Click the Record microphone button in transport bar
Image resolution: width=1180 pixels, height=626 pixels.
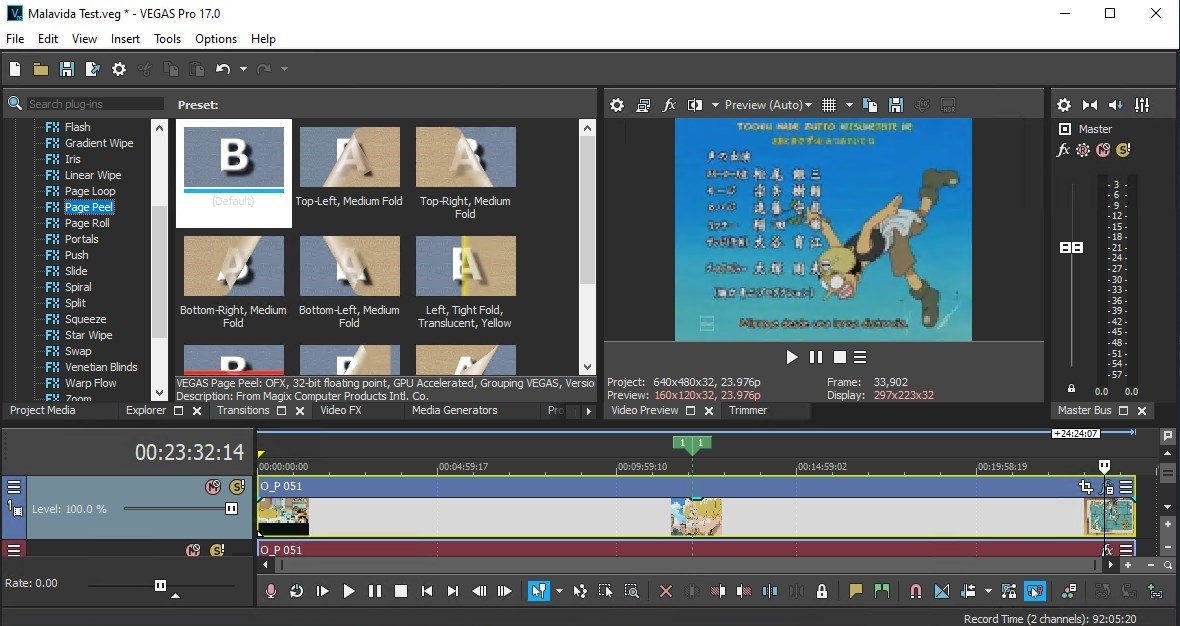(270, 591)
